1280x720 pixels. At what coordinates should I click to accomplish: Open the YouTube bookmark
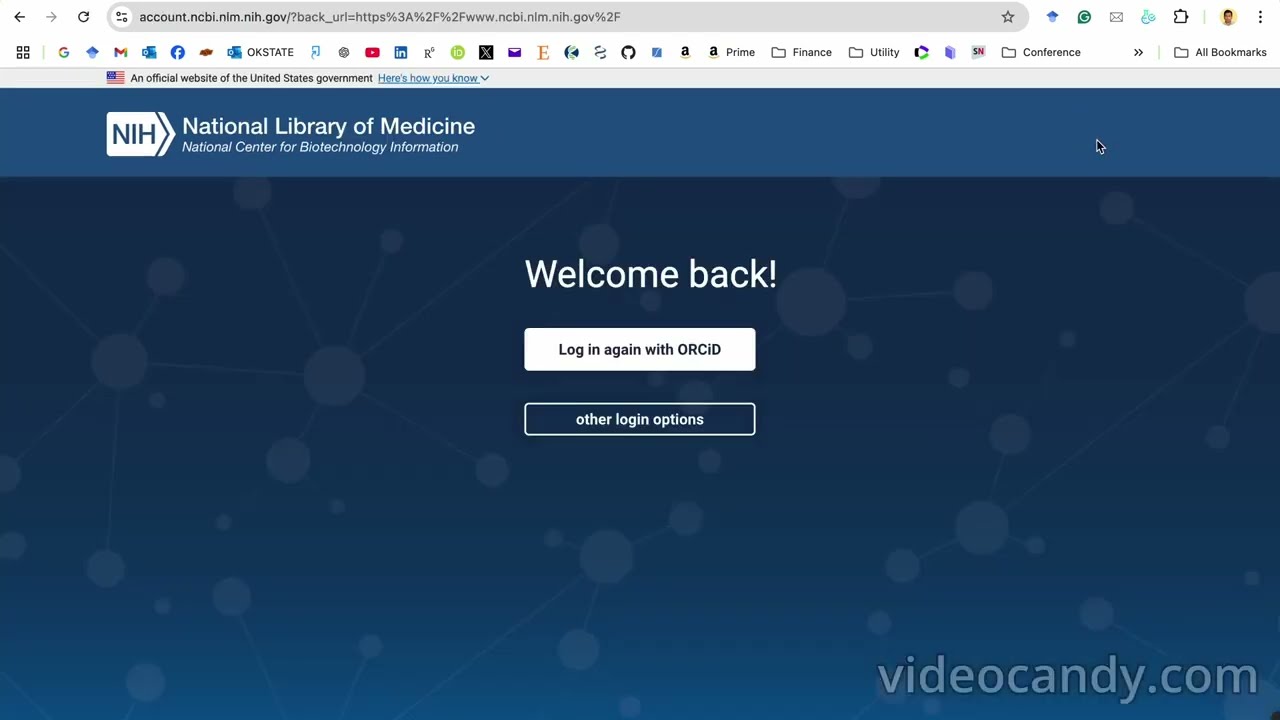pyautogui.click(x=372, y=52)
